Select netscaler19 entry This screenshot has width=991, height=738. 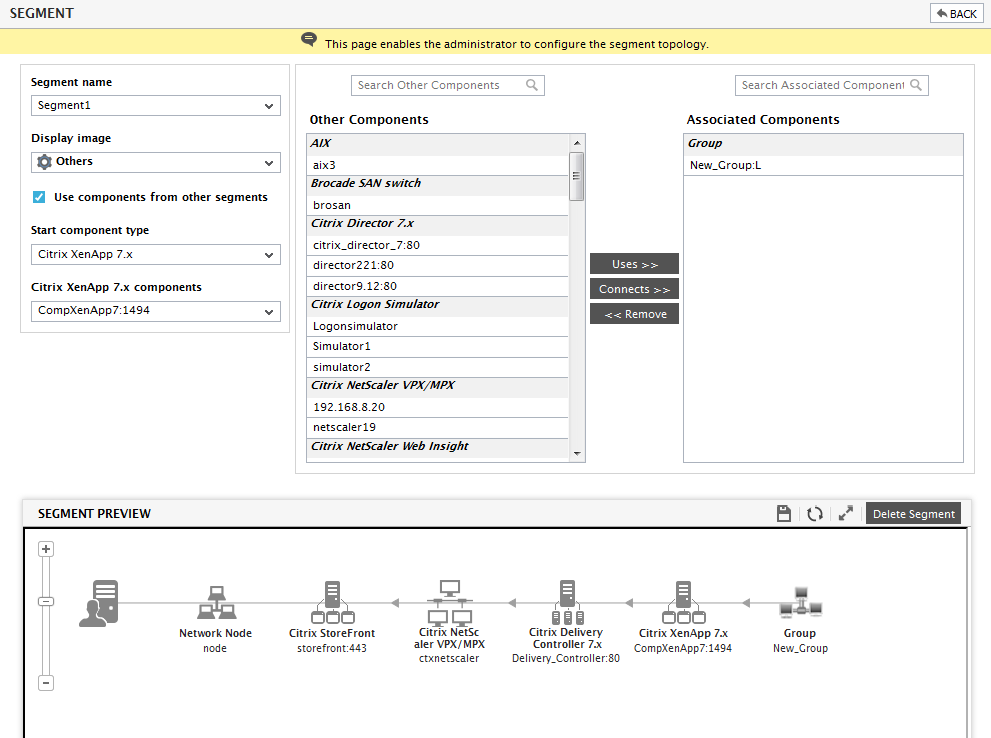tap(437, 427)
